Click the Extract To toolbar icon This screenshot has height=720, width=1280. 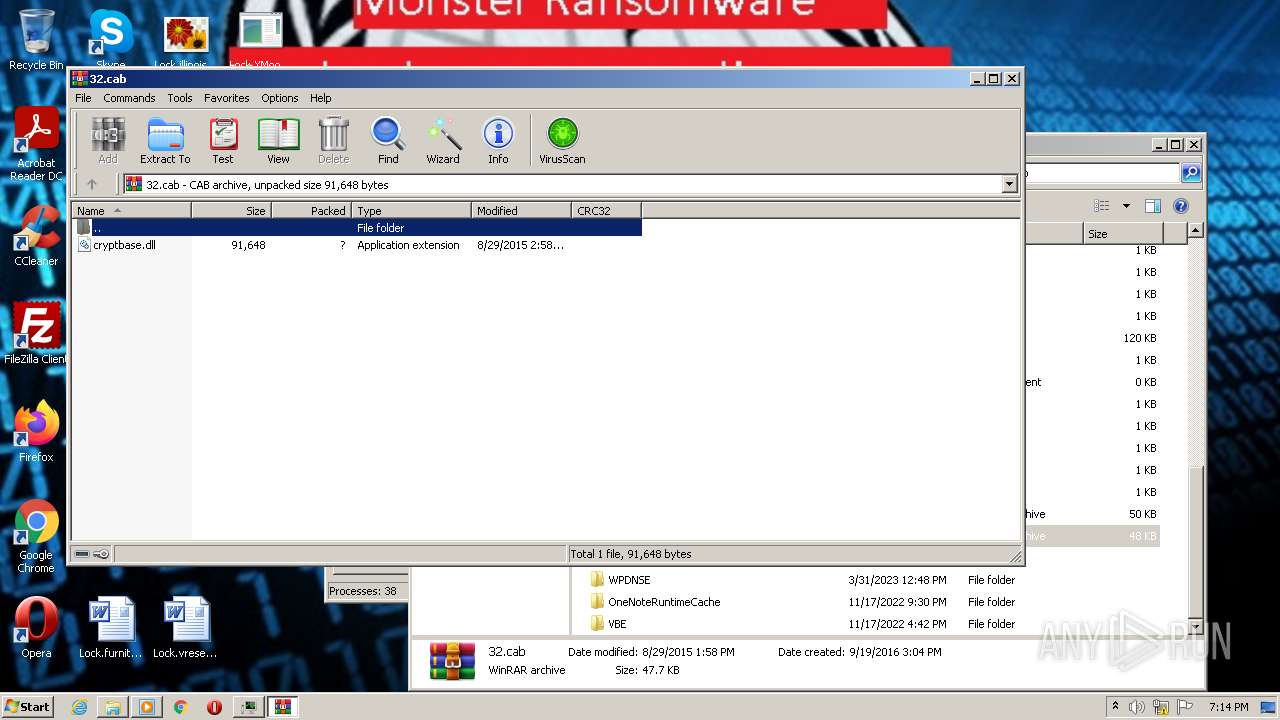[x=165, y=140]
